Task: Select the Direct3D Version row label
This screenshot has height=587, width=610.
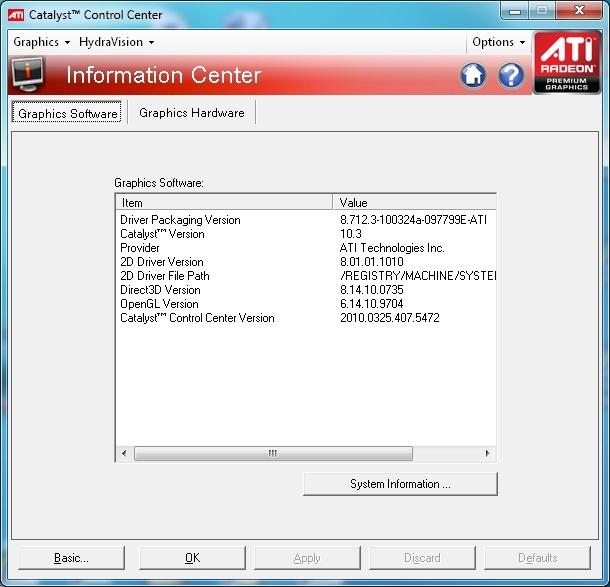Action: click(160, 290)
